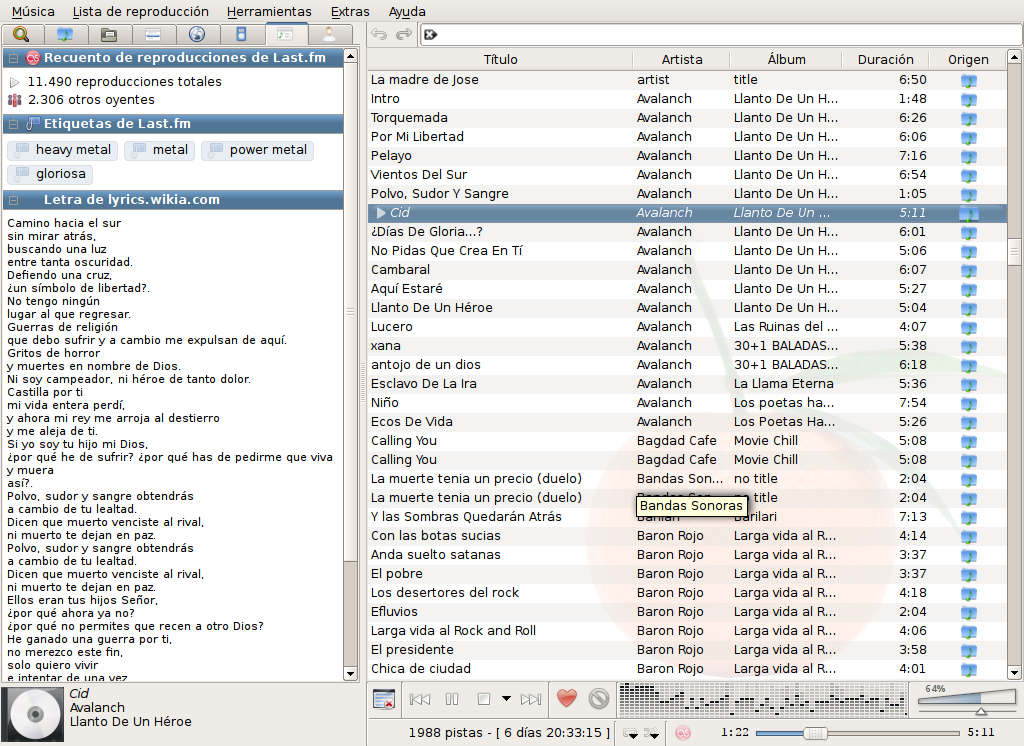The image size is (1024, 746).
Task: Open the repeat mode dropdown
Action: (631, 734)
